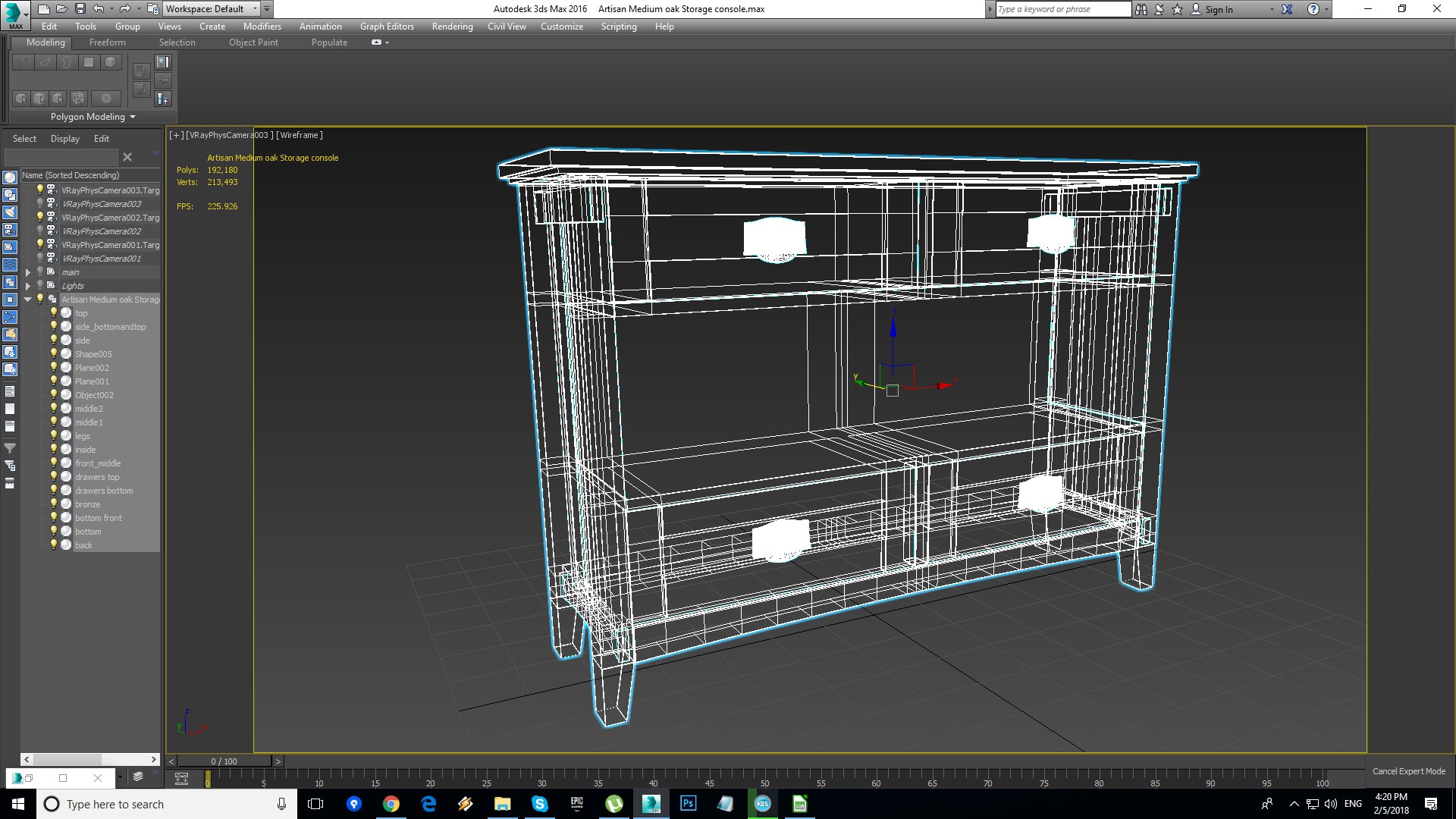Screen dimensions: 1456x819
Task: Open the ribbon minimize options dropdown after Populate
Action: (x=387, y=42)
